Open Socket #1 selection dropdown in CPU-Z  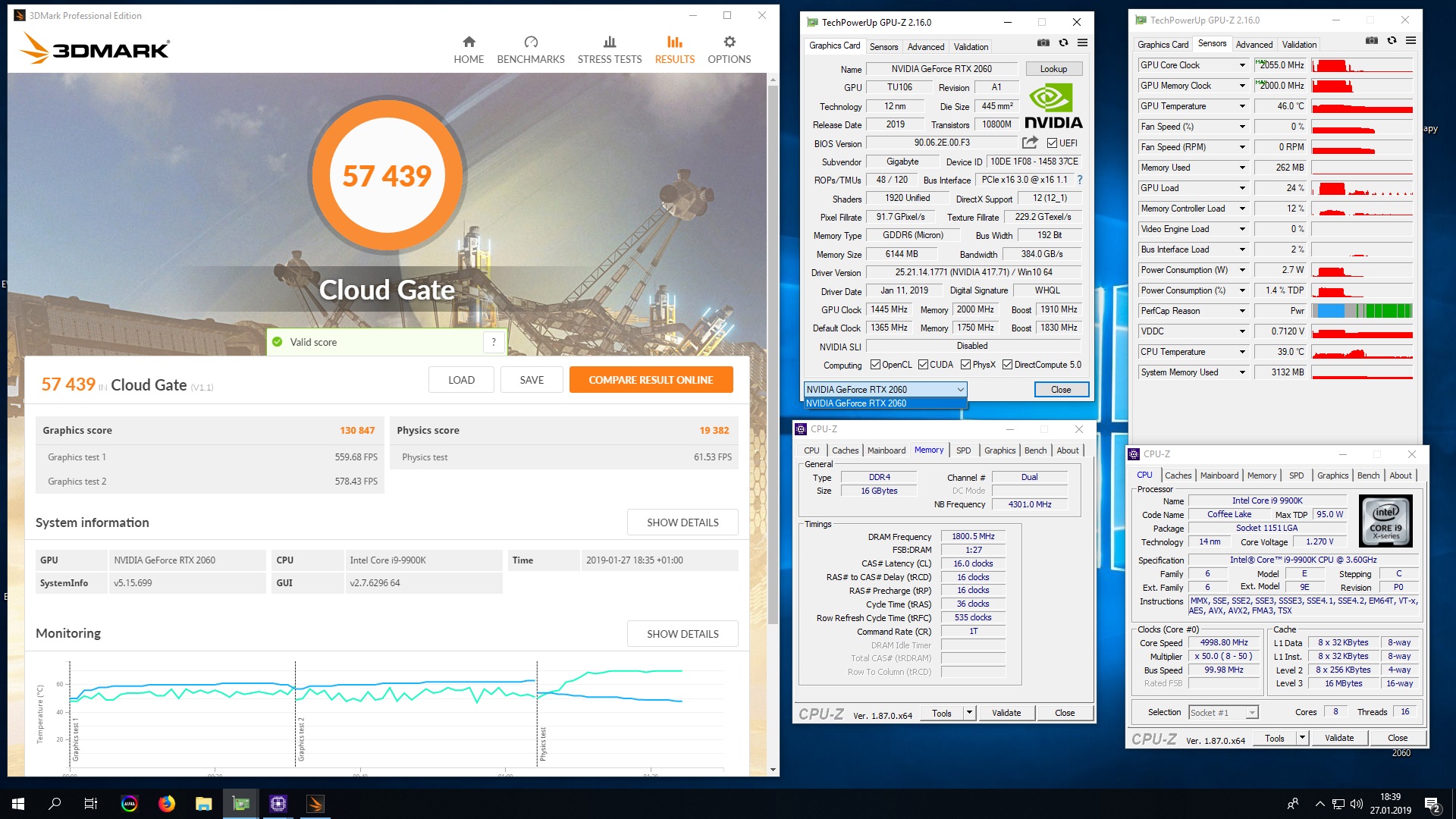(x=1223, y=712)
